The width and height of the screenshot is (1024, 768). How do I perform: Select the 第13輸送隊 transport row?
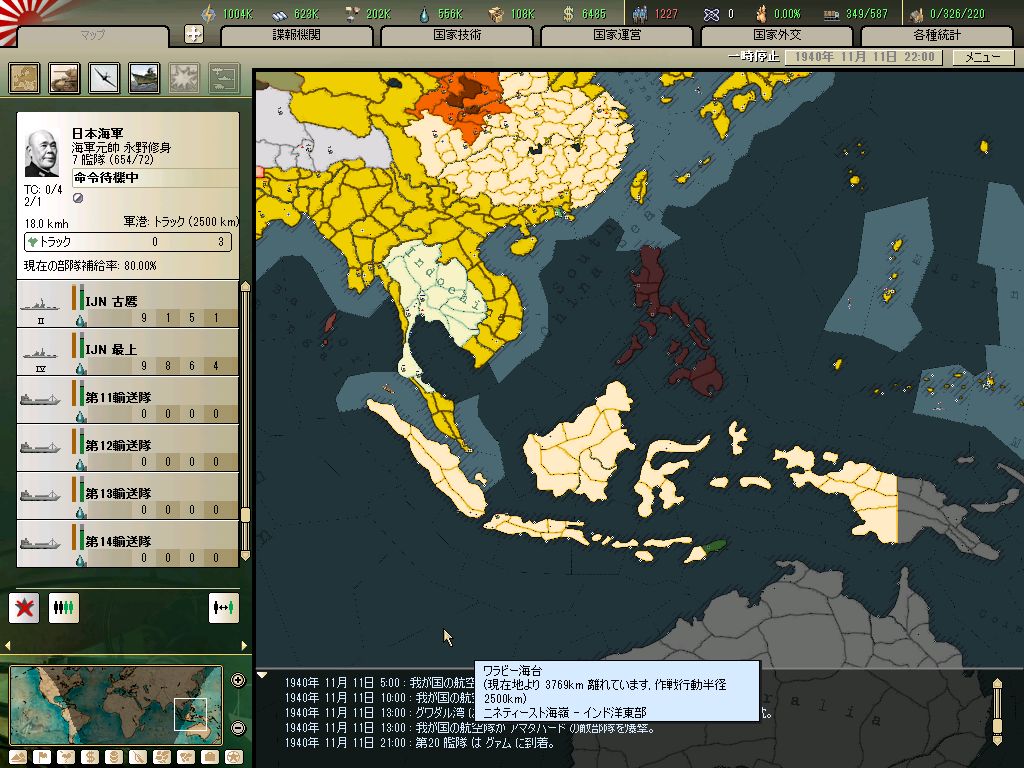click(x=128, y=496)
